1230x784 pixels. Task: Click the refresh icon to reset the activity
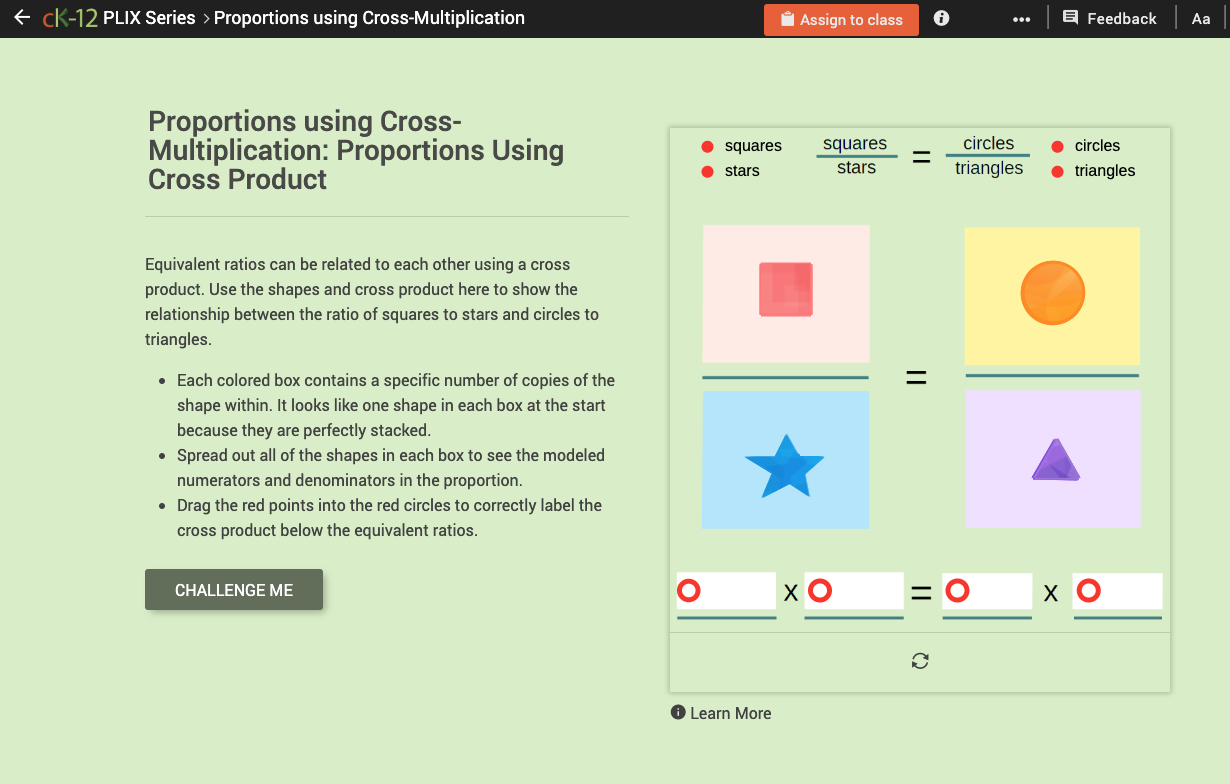pos(919,661)
